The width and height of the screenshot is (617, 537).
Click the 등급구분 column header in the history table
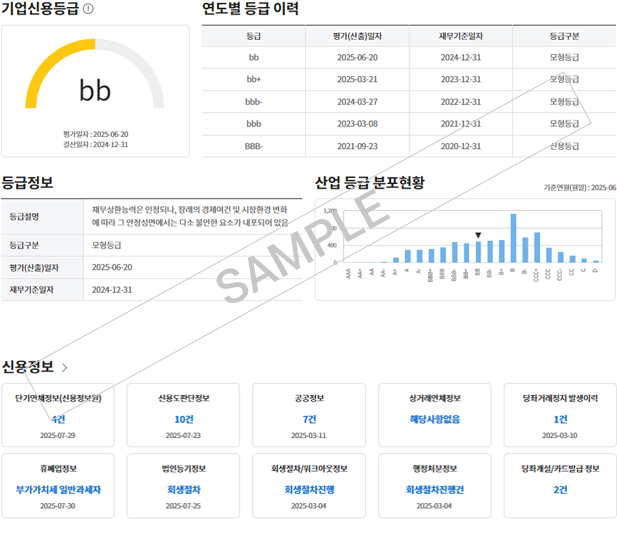[564, 36]
